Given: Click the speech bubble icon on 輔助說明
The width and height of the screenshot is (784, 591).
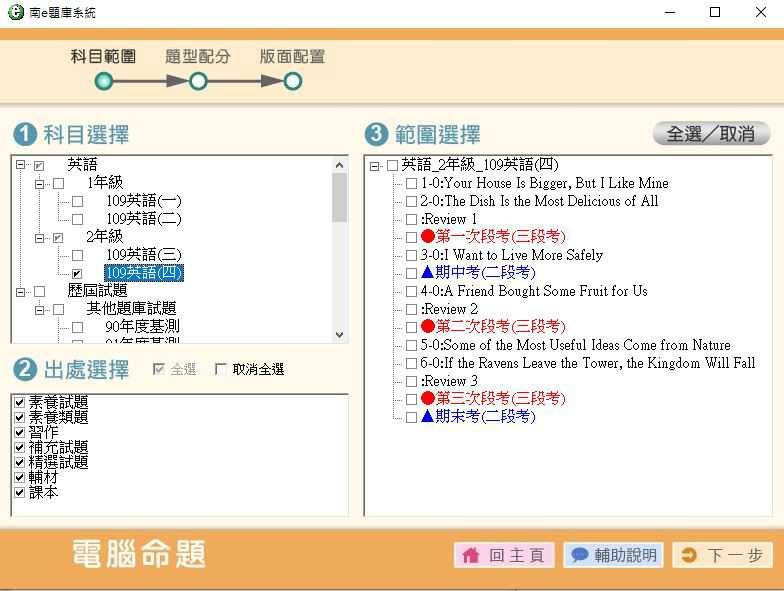Looking at the screenshot, I should (580, 555).
